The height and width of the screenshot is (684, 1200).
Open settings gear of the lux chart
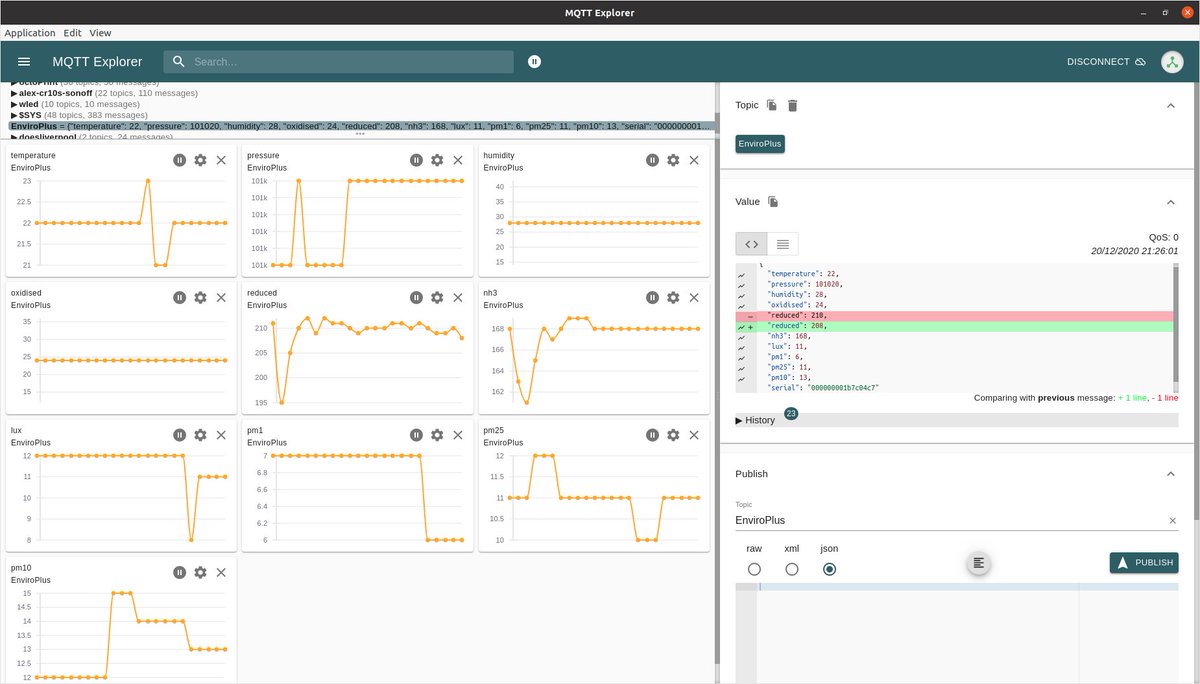(x=200, y=435)
